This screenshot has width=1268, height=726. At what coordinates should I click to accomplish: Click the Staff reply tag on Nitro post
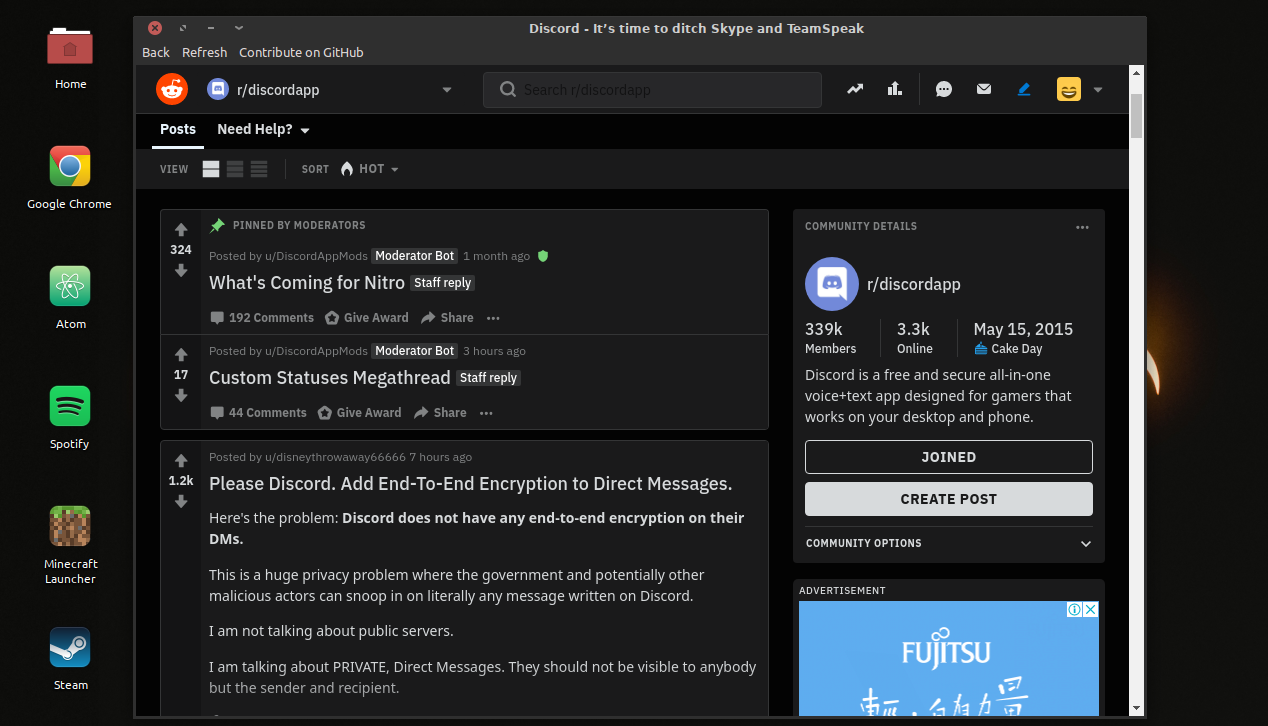click(443, 283)
